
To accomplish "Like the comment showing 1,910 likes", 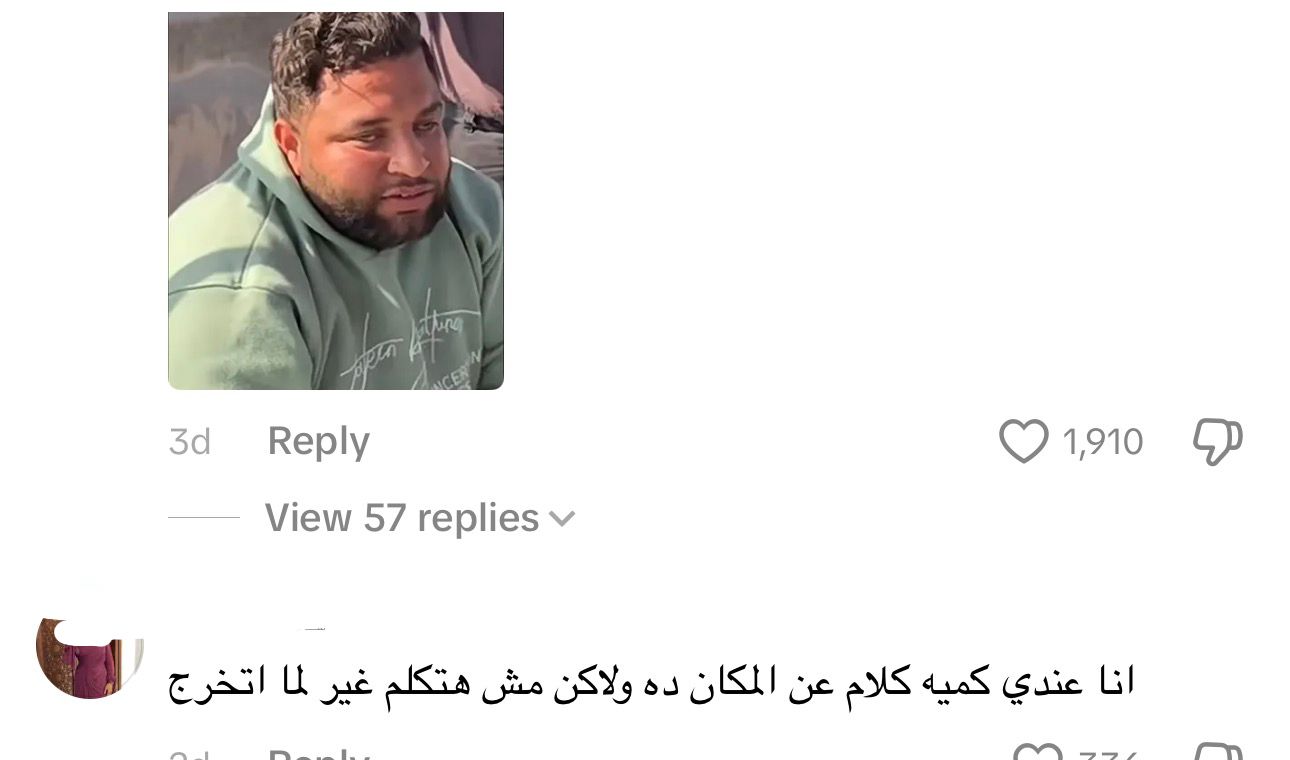I will [1024, 441].
